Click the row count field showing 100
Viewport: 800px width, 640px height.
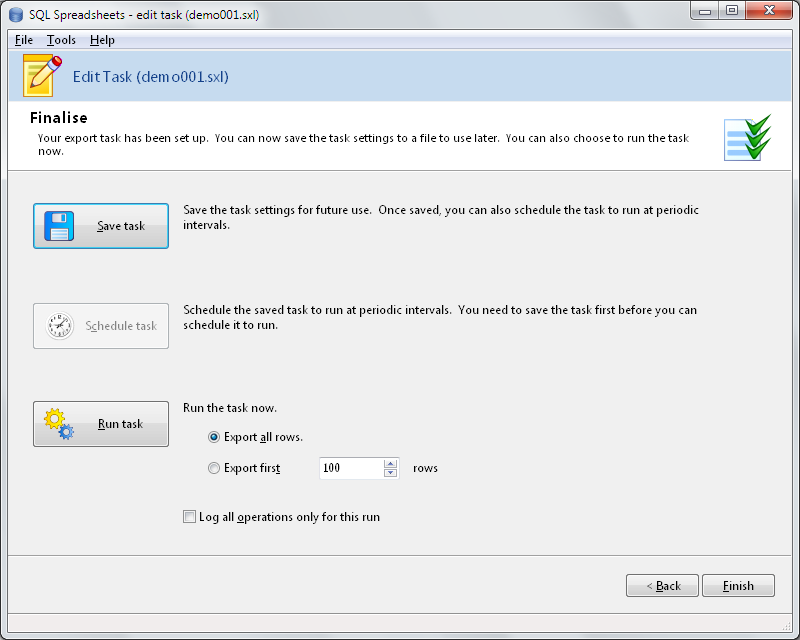tap(350, 468)
